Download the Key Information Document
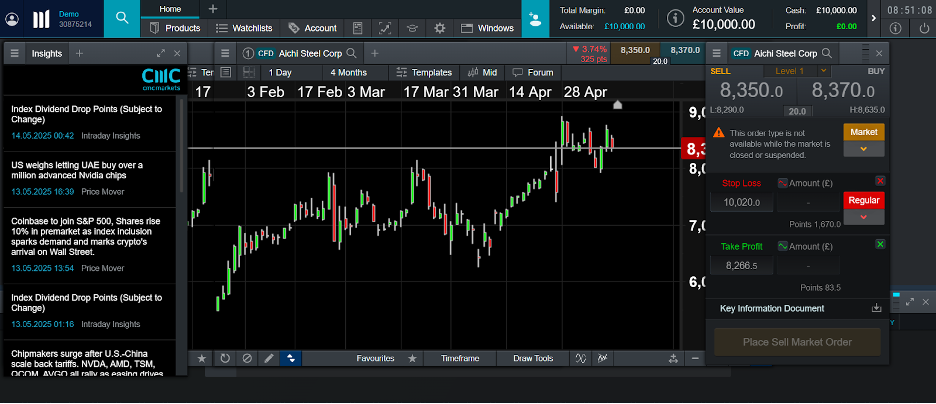The width and height of the screenshot is (936, 404). [877, 308]
